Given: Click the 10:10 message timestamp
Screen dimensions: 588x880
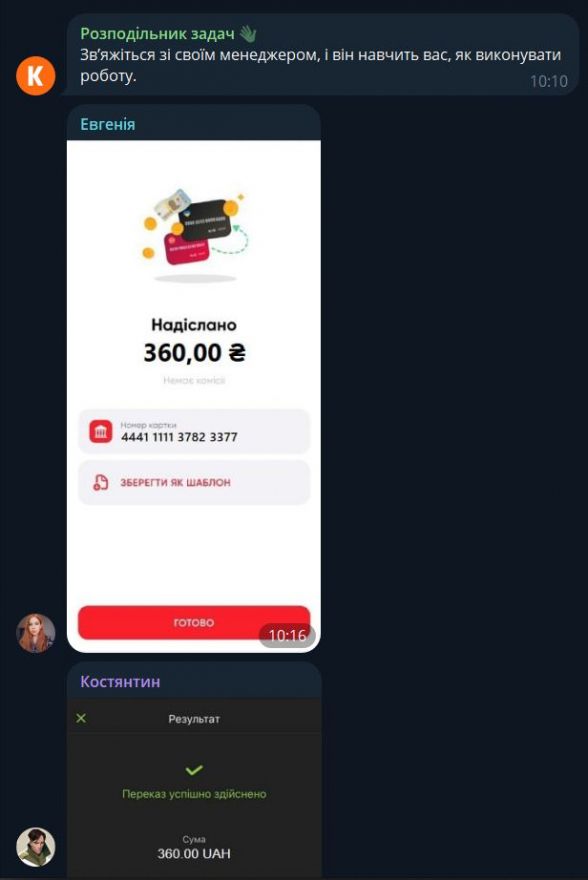Looking at the screenshot, I should click(x=549, y=81).
